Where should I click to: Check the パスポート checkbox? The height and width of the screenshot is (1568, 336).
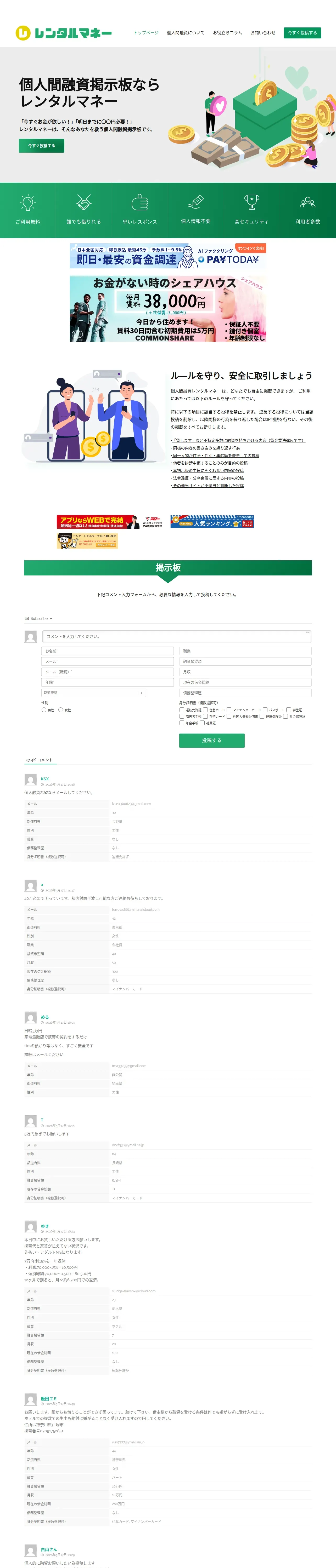pyautogui.click(x=265, y=710)
